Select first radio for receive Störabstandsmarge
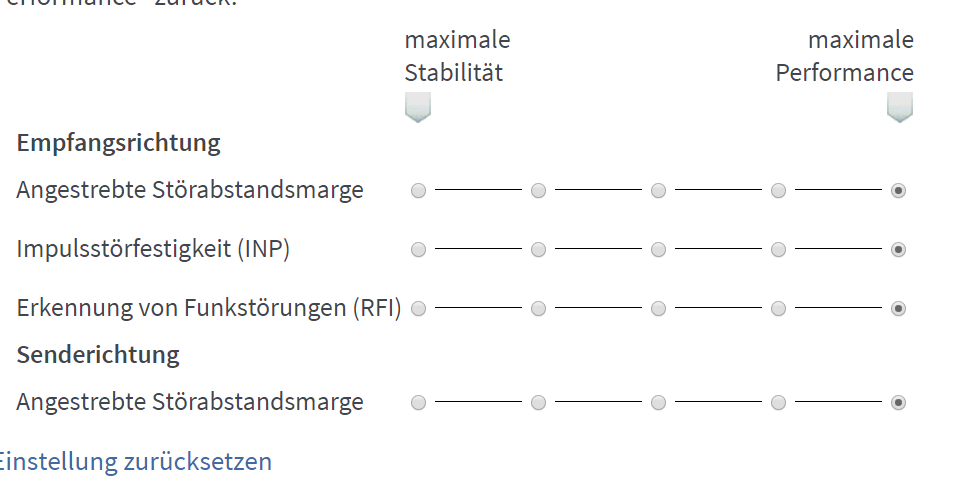 418,190
